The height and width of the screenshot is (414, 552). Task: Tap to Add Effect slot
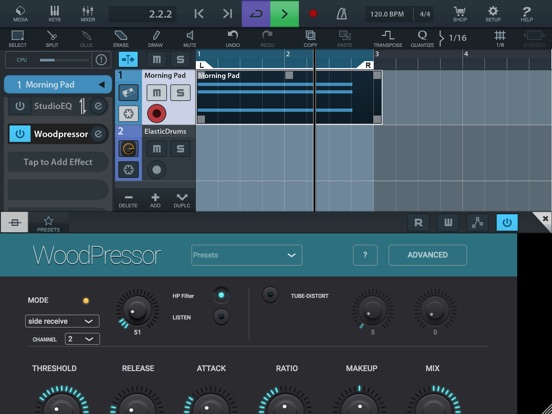point(58,162)
